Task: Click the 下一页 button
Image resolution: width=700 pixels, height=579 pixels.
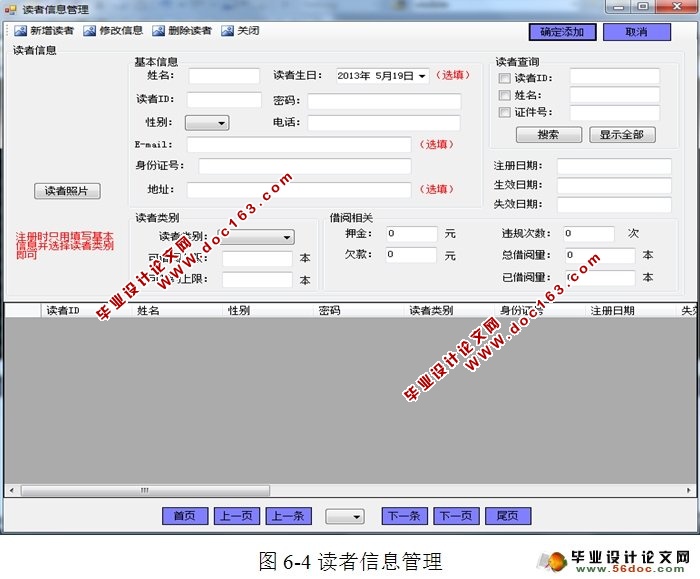Action: point(456,516)
